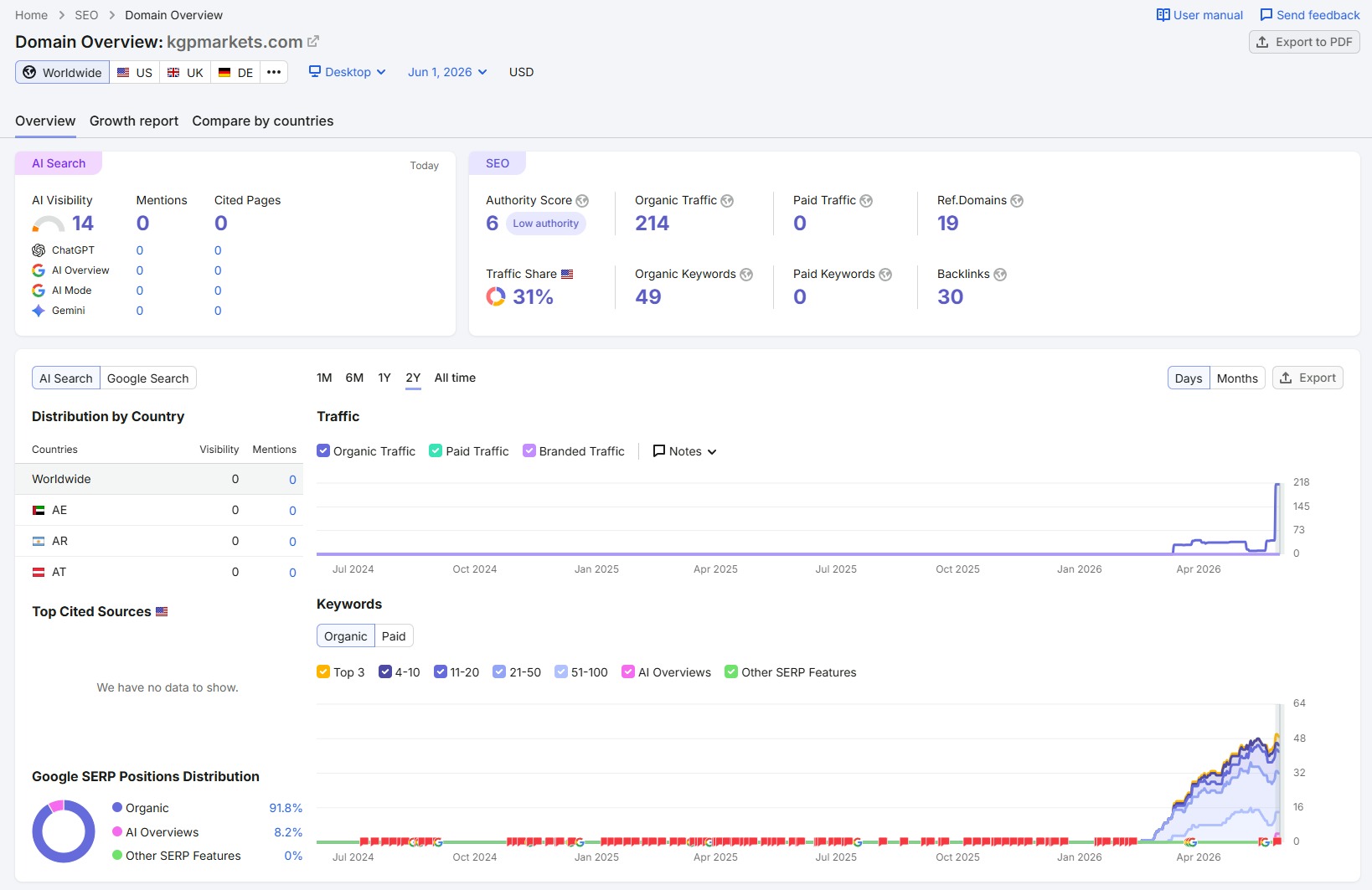Screen dimensions: 1372x890
Task: Click the Send feedback speech bubble icon
Action: [1266, 15]
